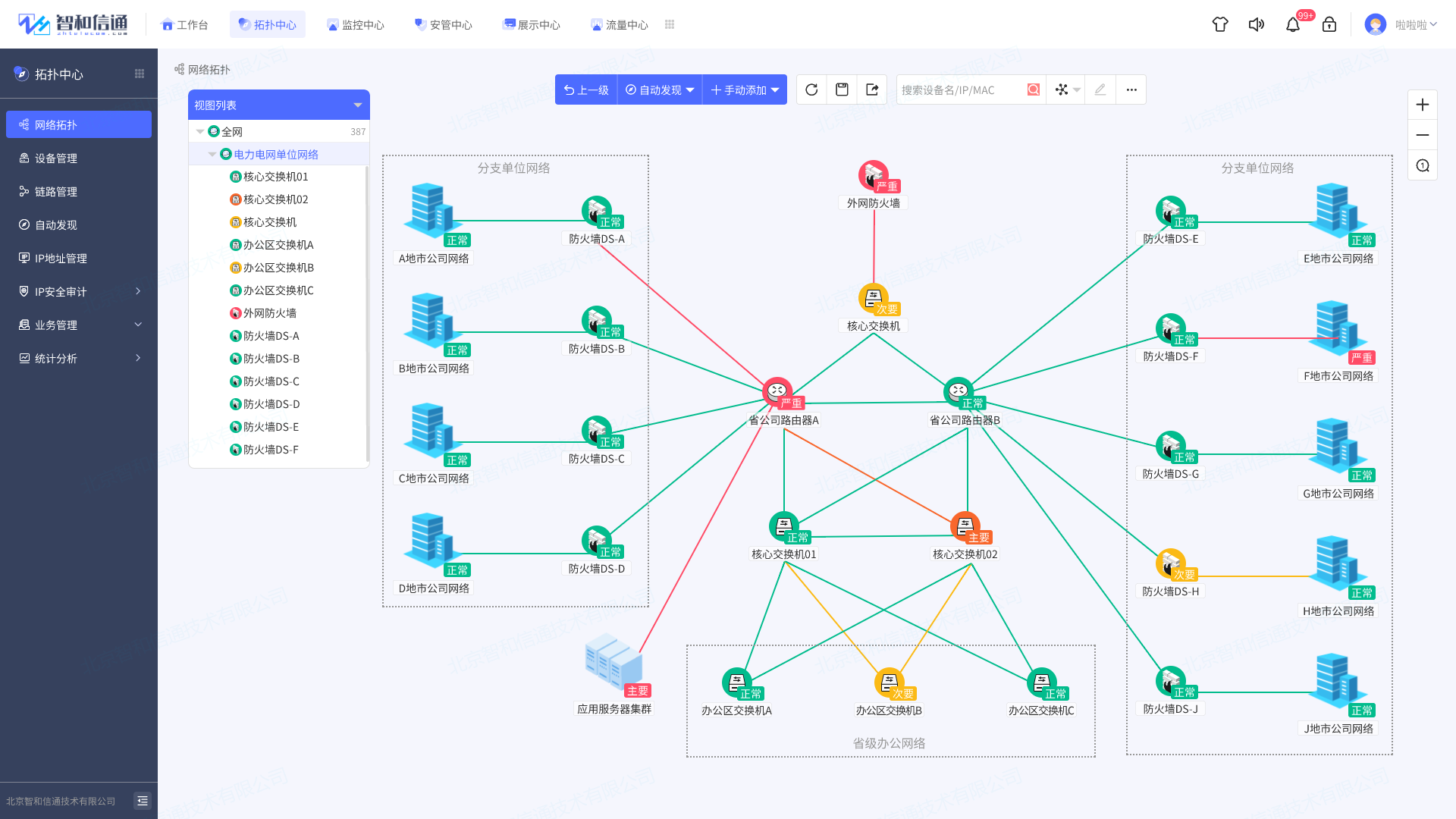Screen dimensions: 1456x819
Task: Click the lock screen icon
Action: [x=1329, y=24]
